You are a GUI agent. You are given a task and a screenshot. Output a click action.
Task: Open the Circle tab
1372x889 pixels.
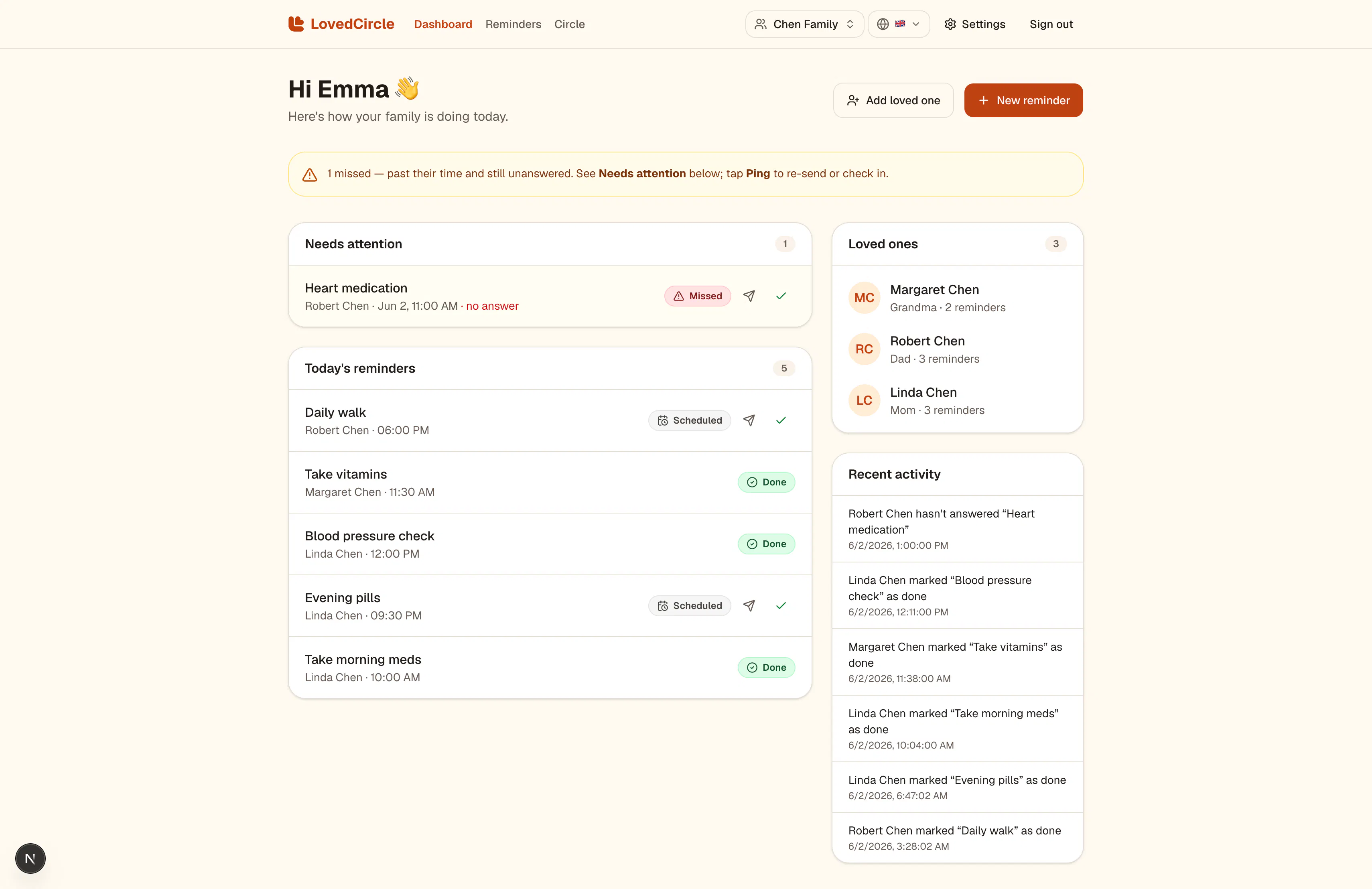[570, 24]
